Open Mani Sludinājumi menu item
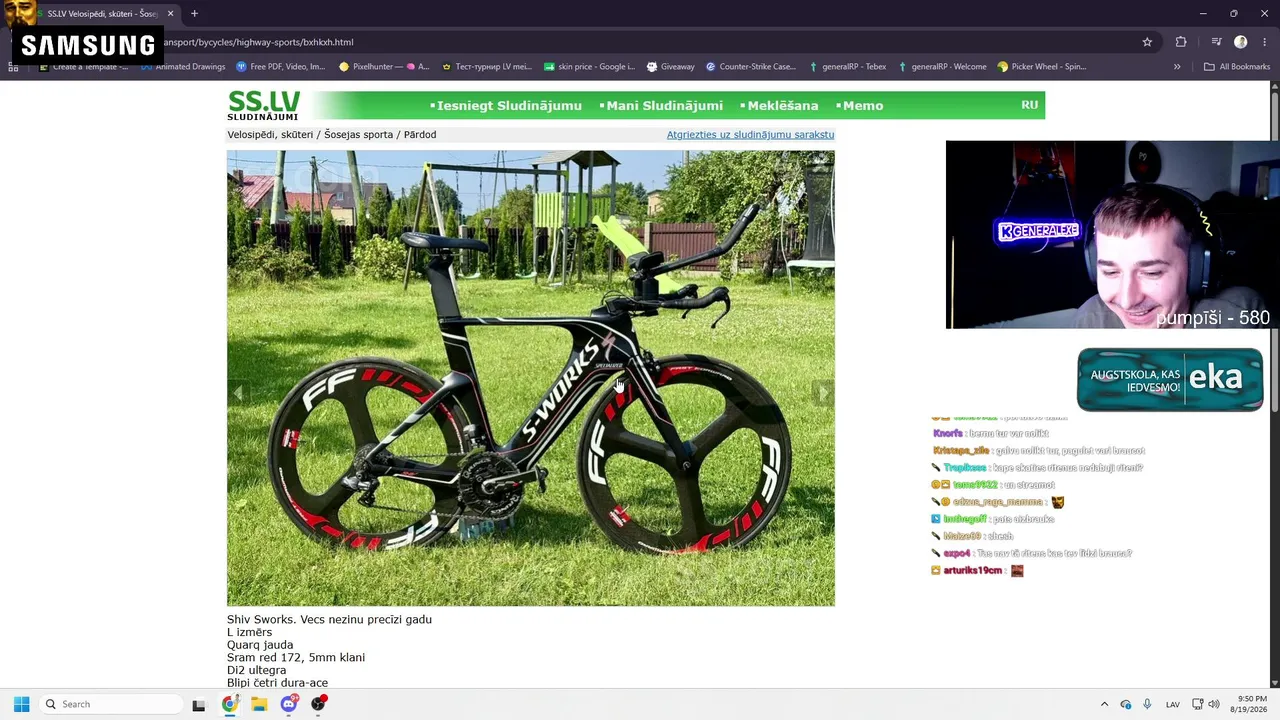This screenshot has height=720, width=1280. click(x=661, y=106)
